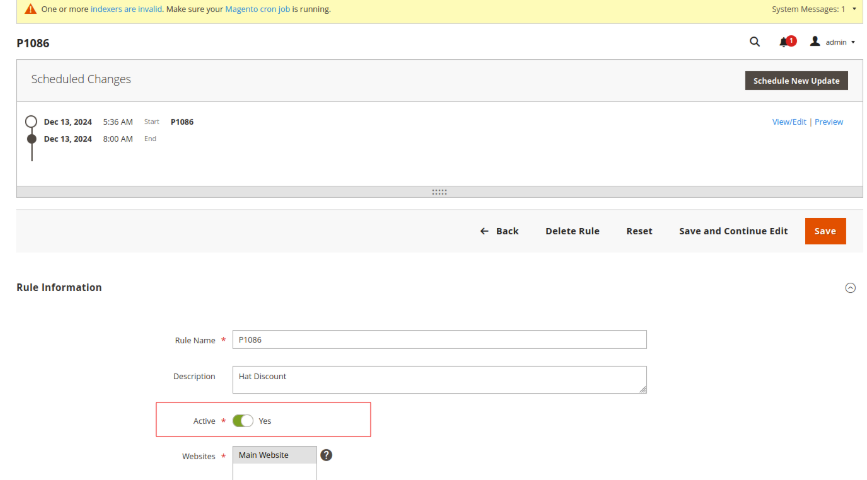Click the Scheduled Changes heading
This screenshot has height=480, width=867.
(x=81, y=79)
